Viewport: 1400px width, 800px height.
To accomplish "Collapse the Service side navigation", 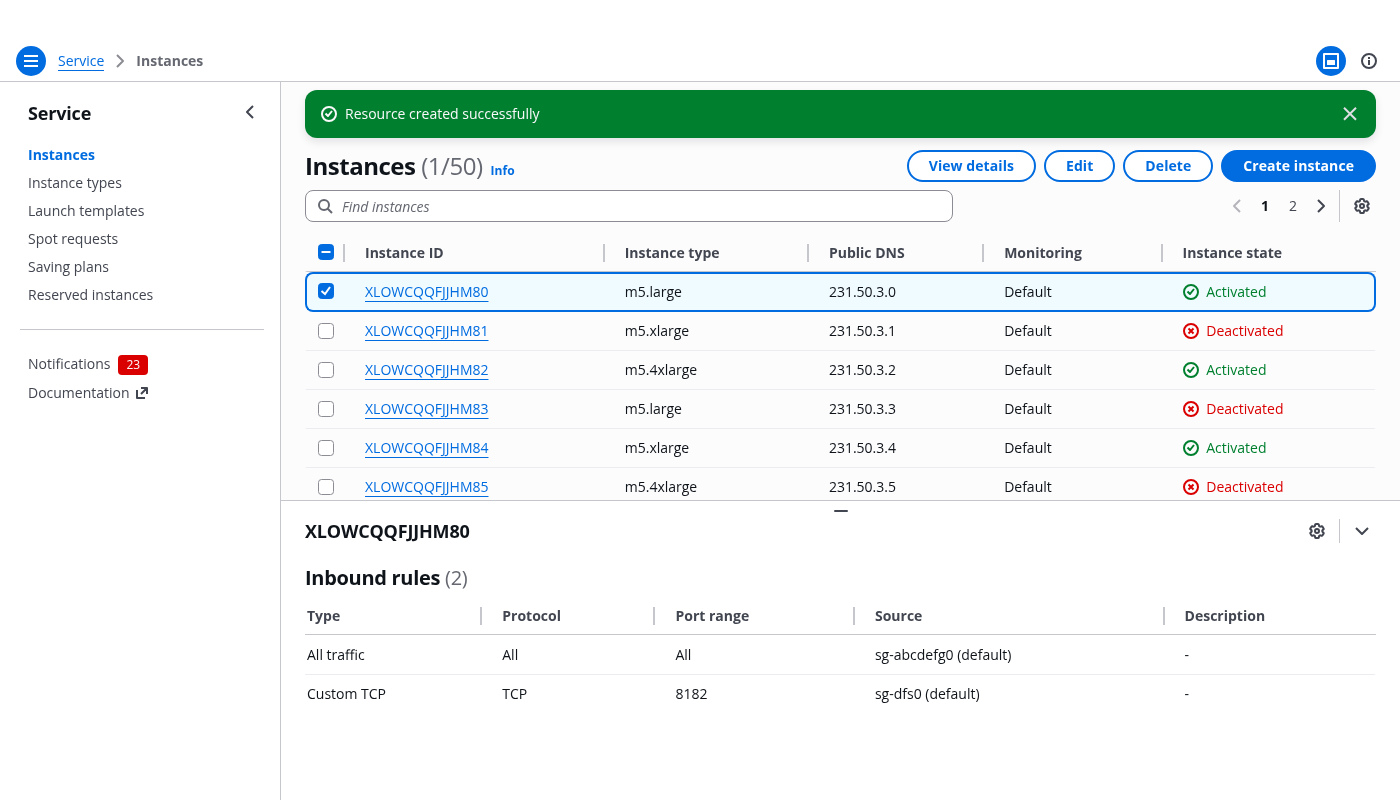I will point(250,113).
